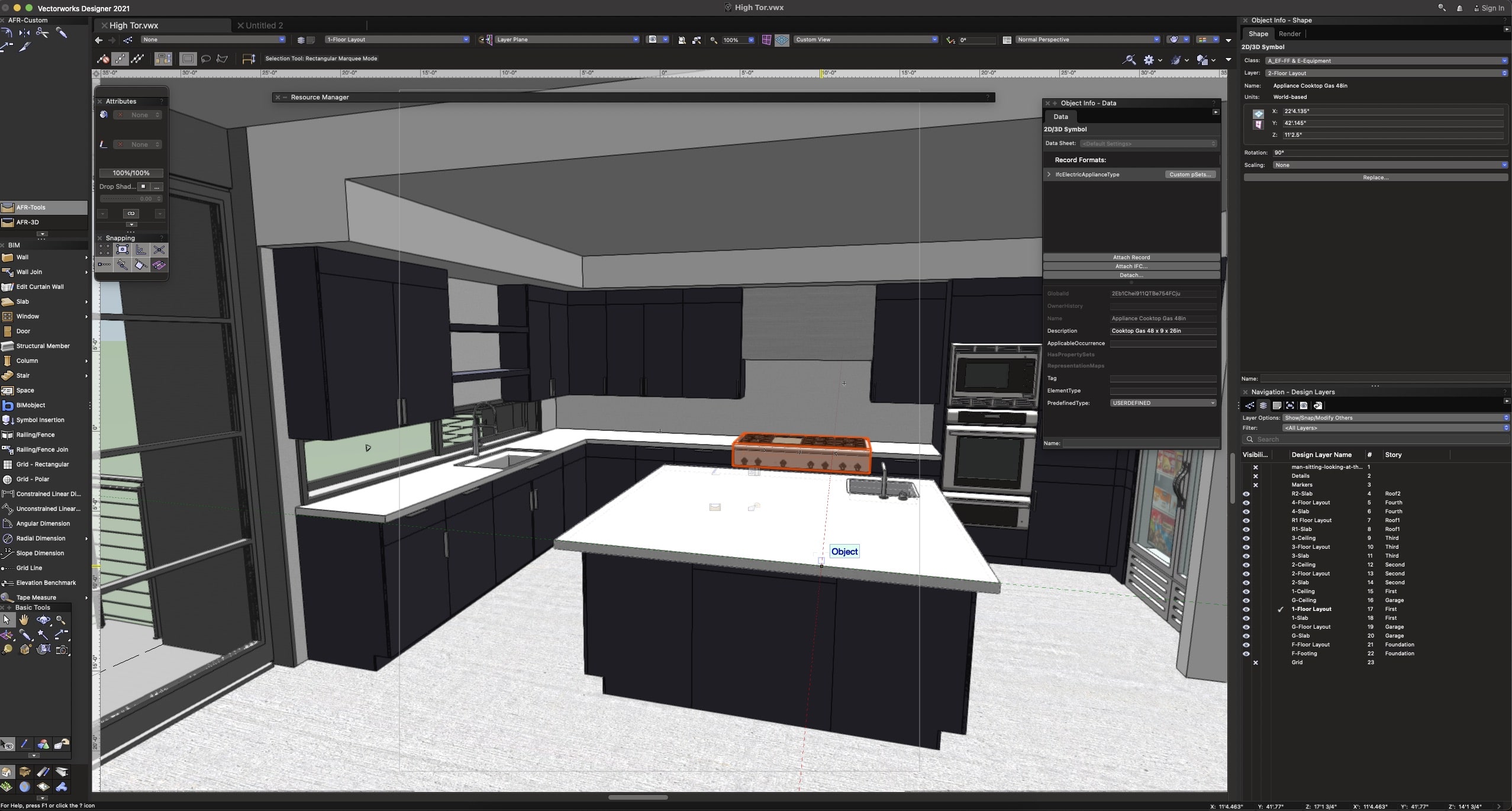Switch to the Render tab
This screenshot has height=811, width=1512.
1289,34
